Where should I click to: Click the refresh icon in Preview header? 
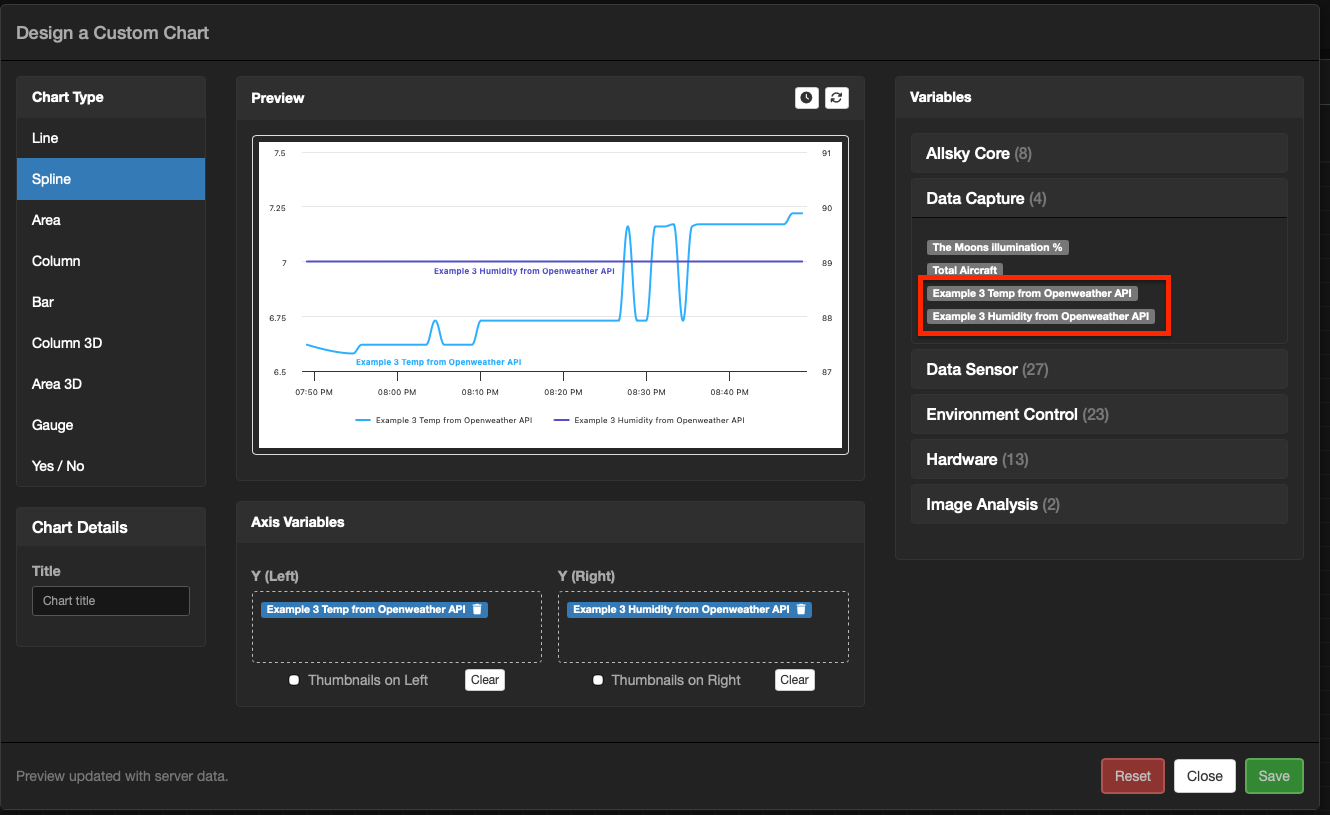coord(837,98)
